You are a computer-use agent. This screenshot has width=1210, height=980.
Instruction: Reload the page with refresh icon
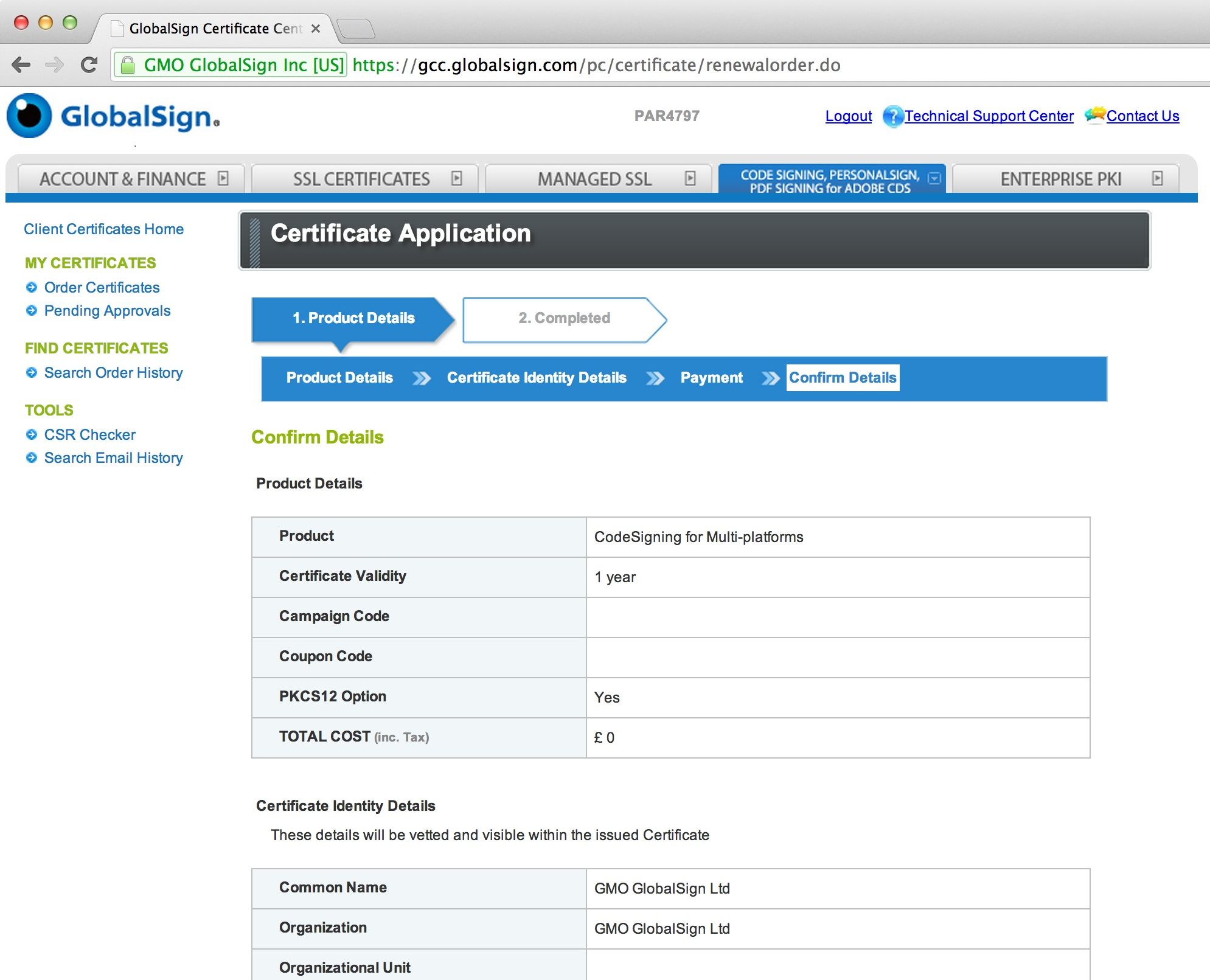click(x=89, y=64)
